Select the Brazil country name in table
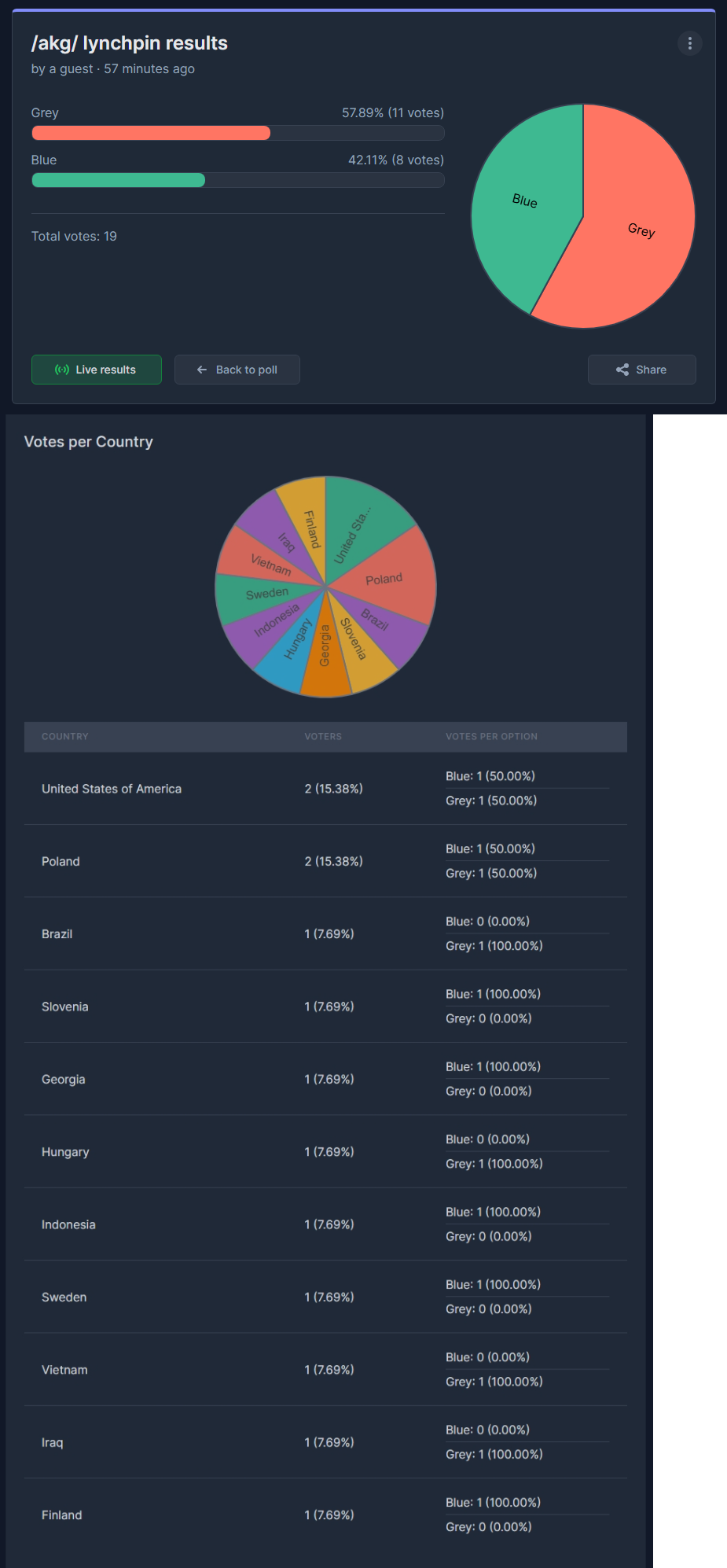This screenshot has height=1568, width=727. pos(57,934)
